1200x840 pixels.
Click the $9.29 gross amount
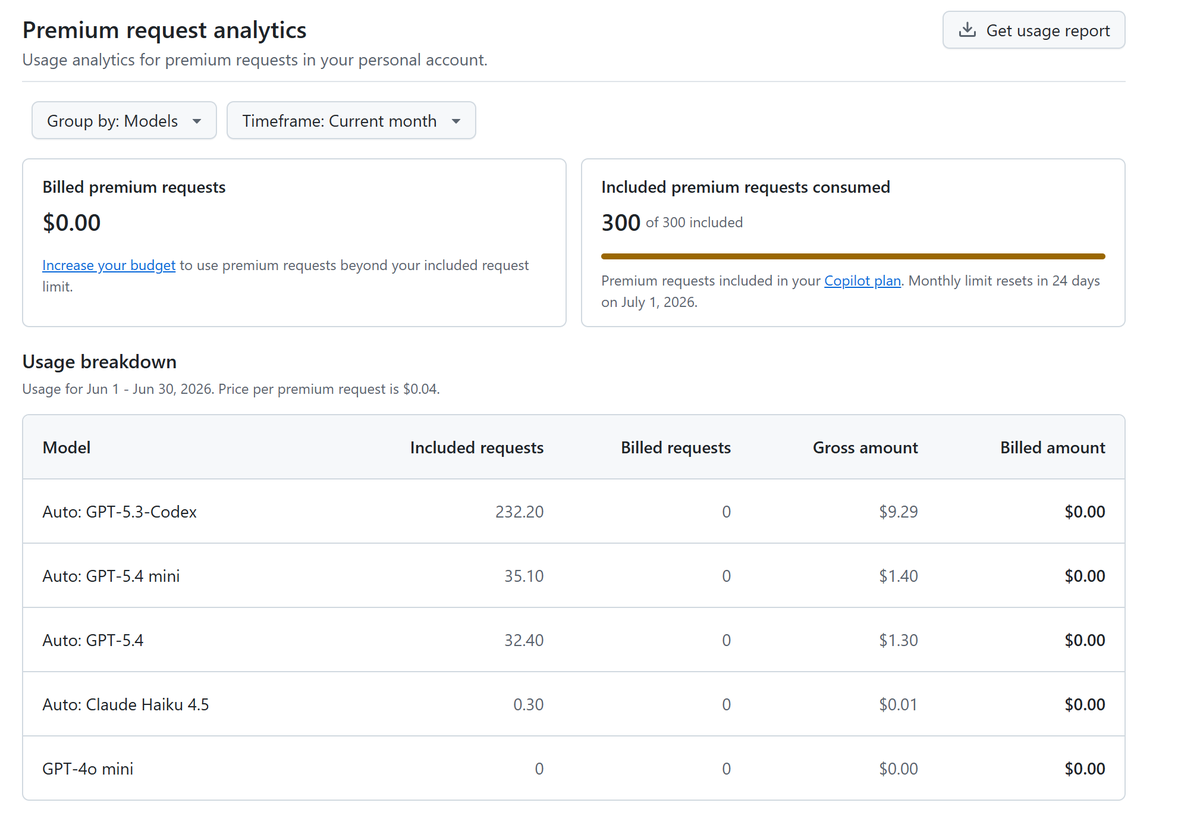pyautogui.click(x=898, y=511)
